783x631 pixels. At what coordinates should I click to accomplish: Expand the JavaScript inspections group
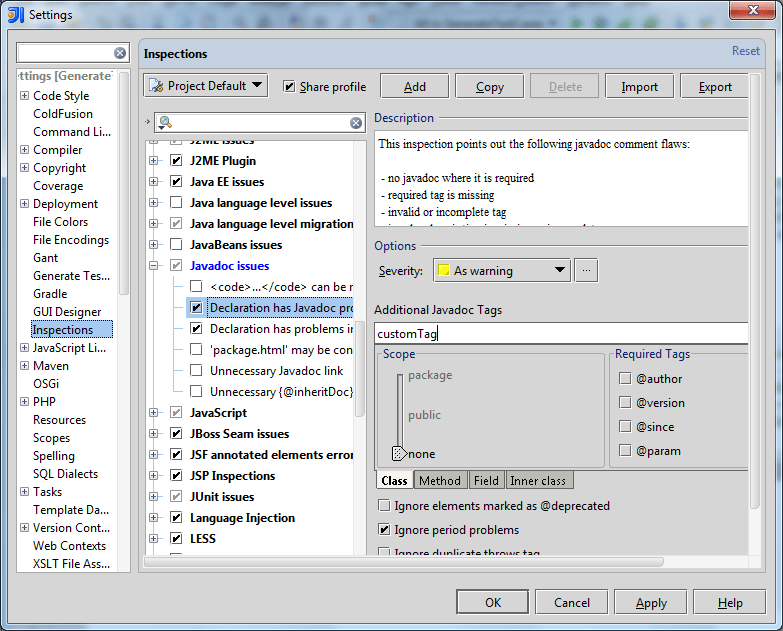click(x=153, y=412)
